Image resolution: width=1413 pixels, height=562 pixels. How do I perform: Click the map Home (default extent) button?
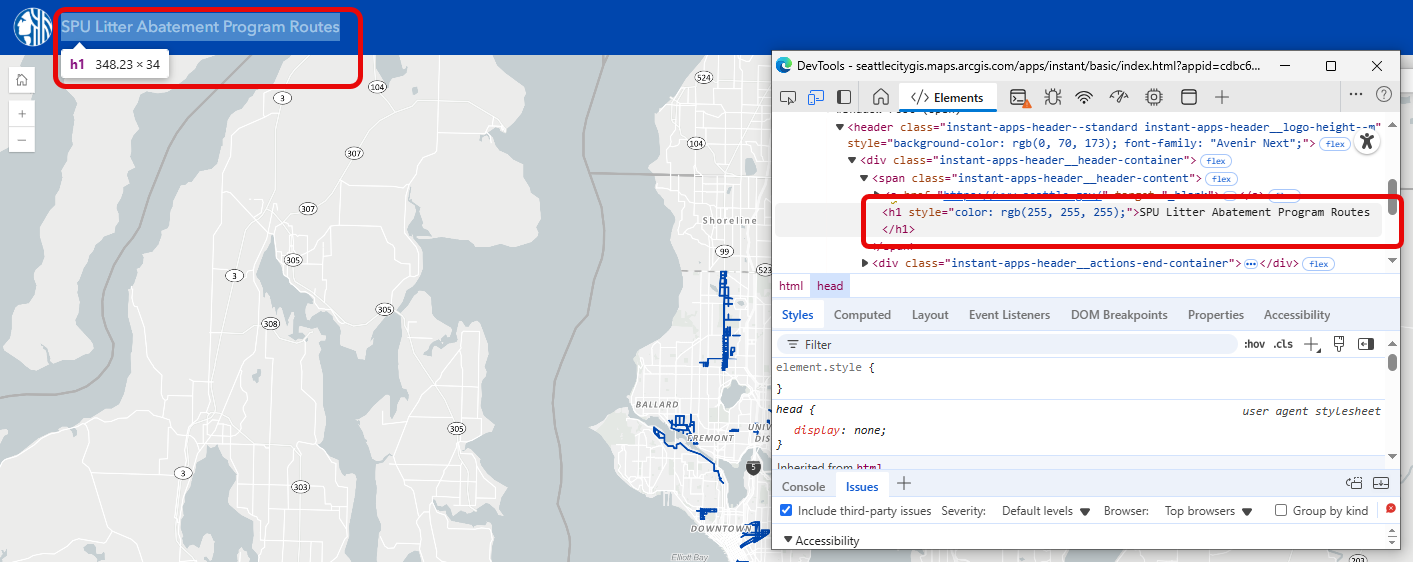(22, 80)
